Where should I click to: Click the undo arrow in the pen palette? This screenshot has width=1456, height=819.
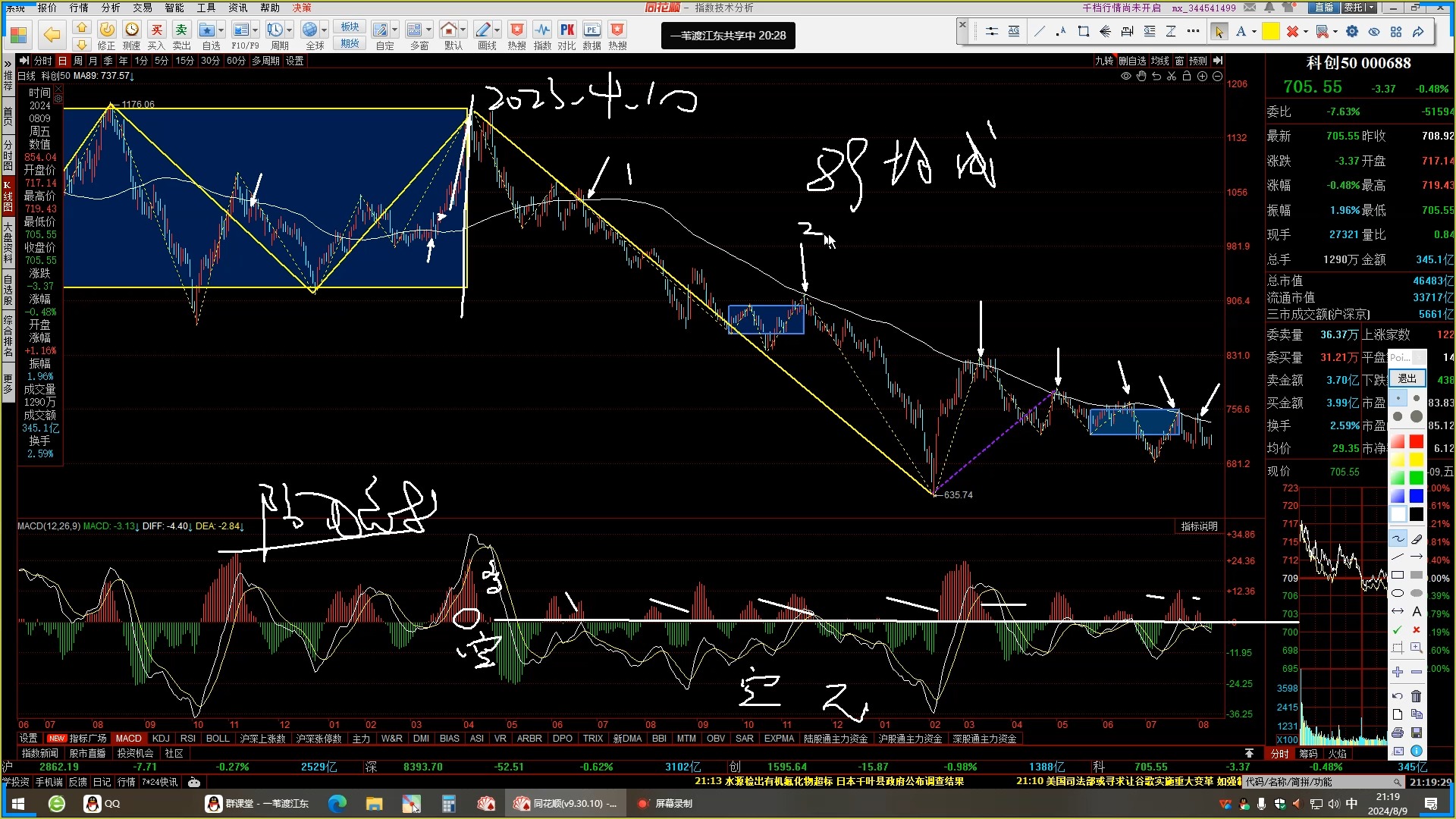(x=1398, y=696)
